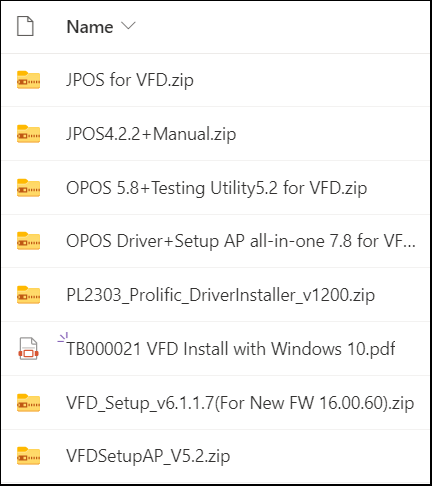Open JPOS for VFD.zip
432x486 pixels.
(130, 80)
